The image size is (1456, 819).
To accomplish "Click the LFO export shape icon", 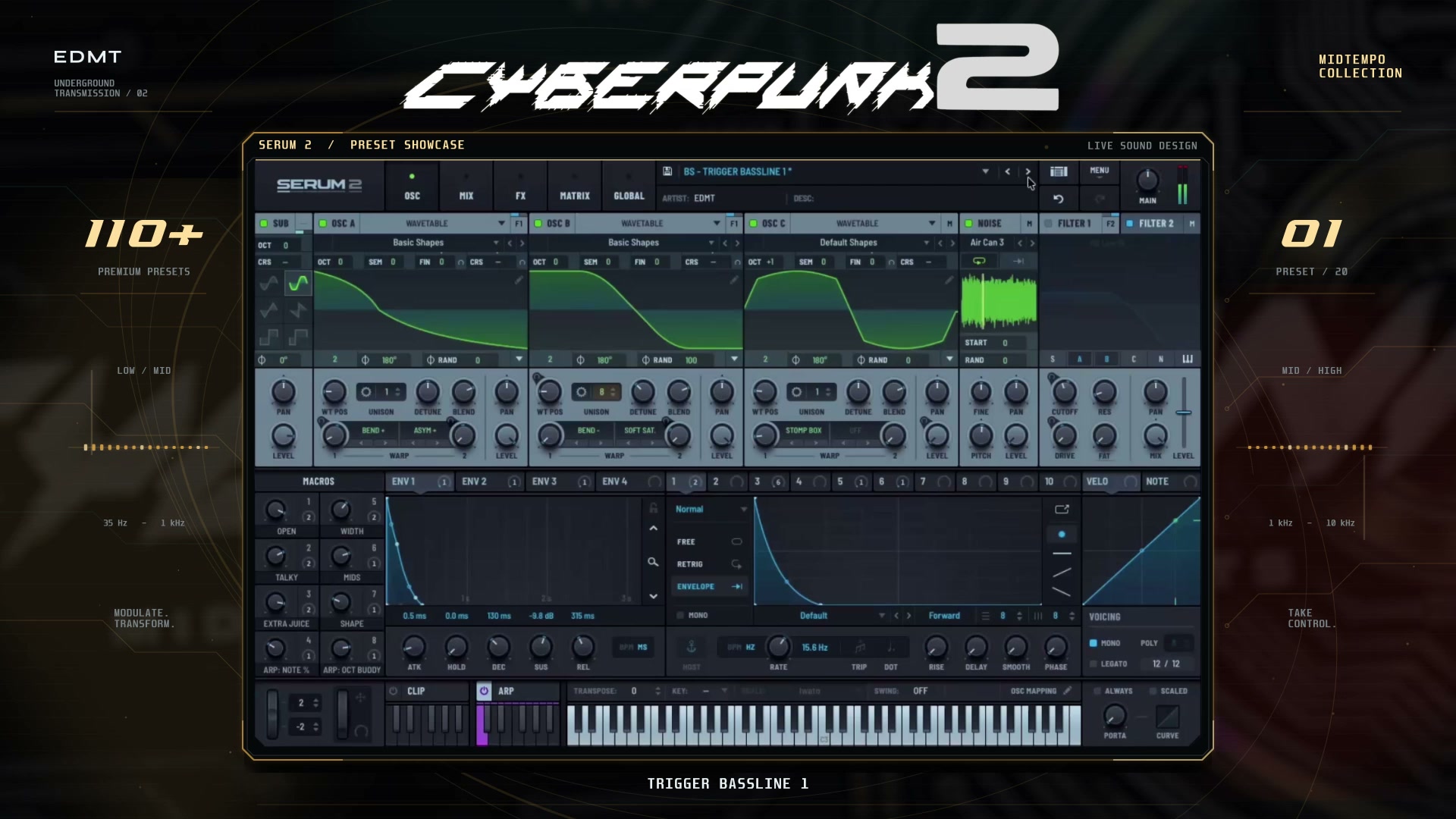I will pos(1062,510).
